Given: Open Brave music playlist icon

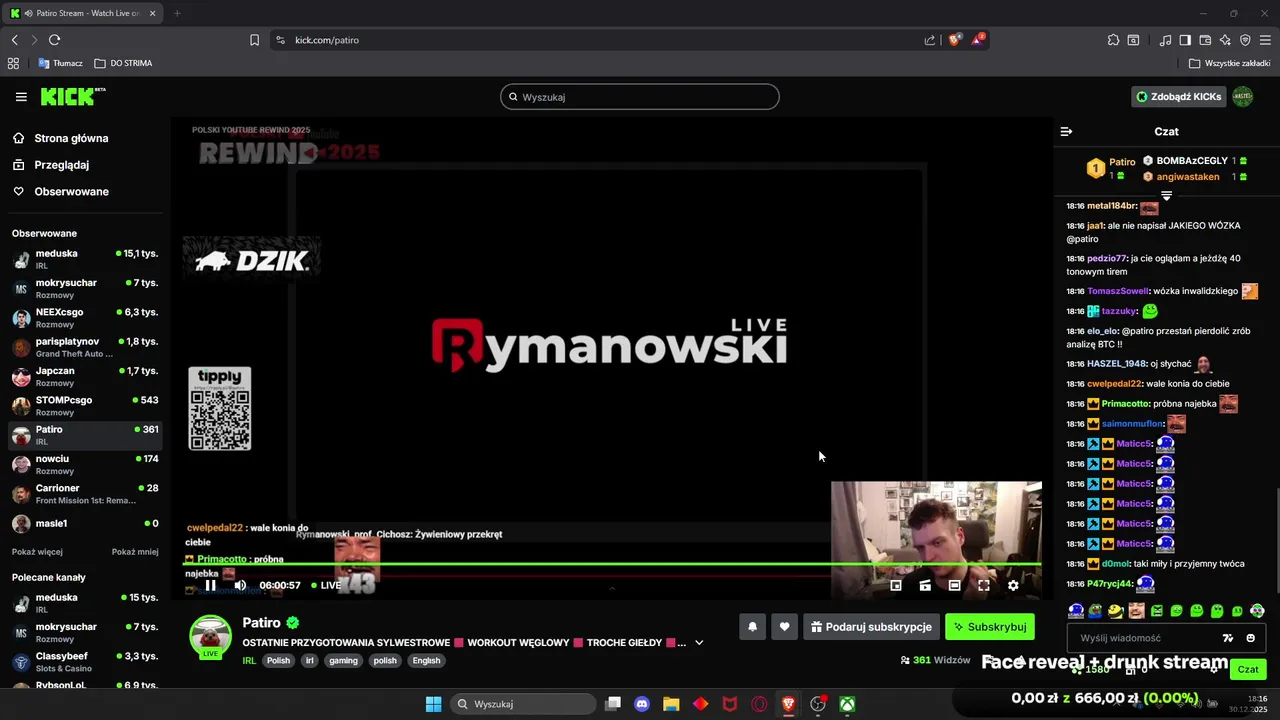Looking at the screenshot, I should (1165, 40).
